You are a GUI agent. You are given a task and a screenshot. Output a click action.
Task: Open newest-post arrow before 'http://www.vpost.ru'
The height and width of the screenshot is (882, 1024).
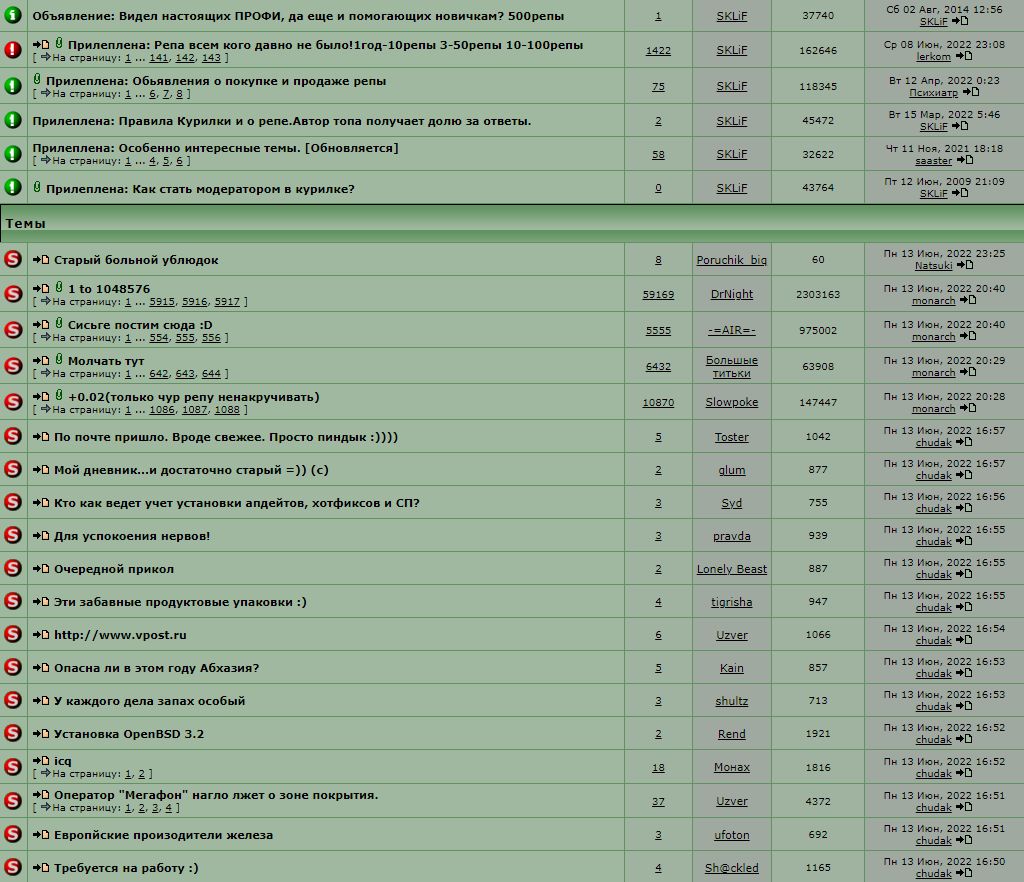coord(41,635)
